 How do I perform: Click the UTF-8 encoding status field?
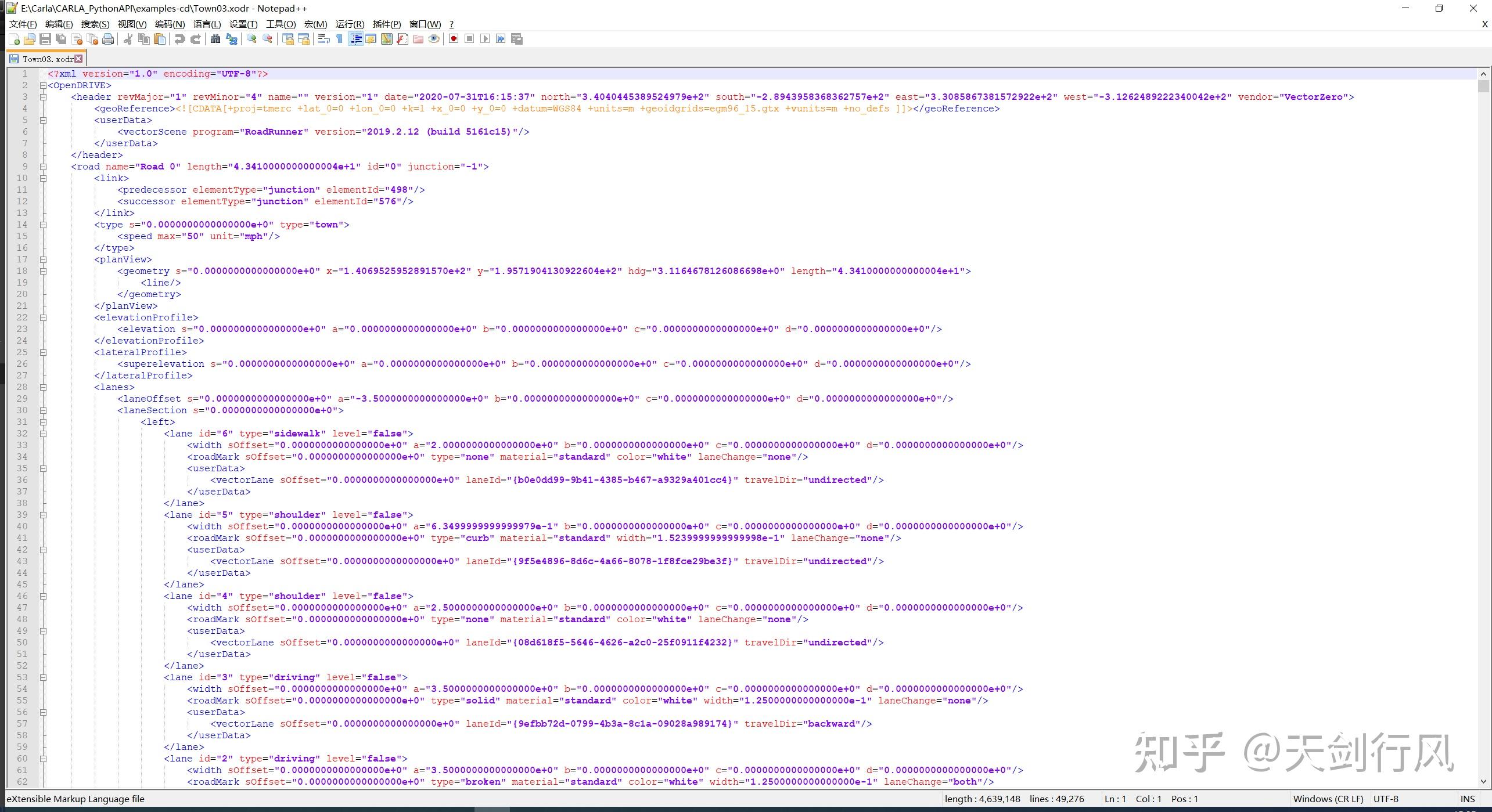click(1386, 799)
